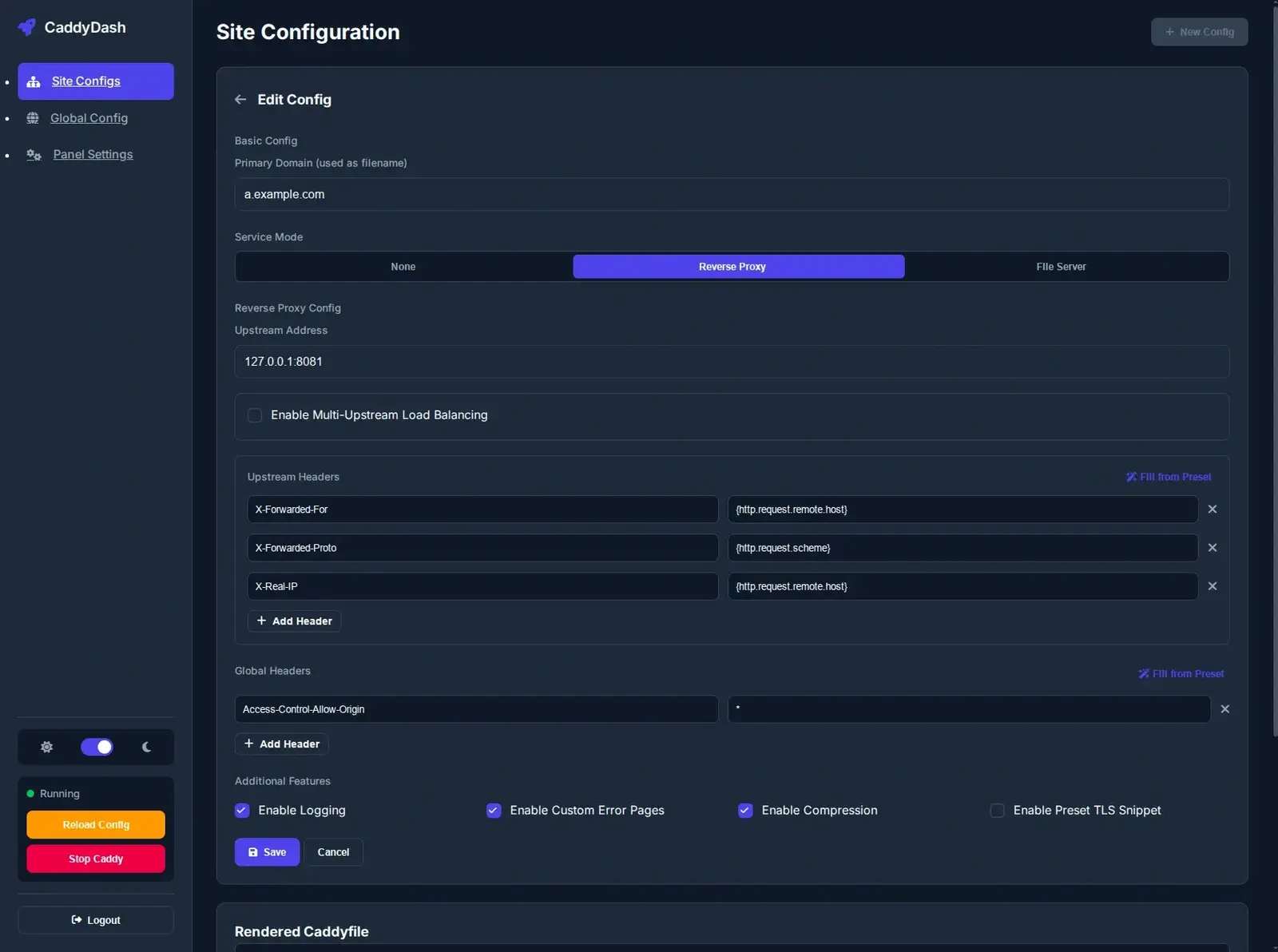Edit the Access-Control-Allow-Origin value field
This screenshot has width=1278, height=952.
point(969,709)
